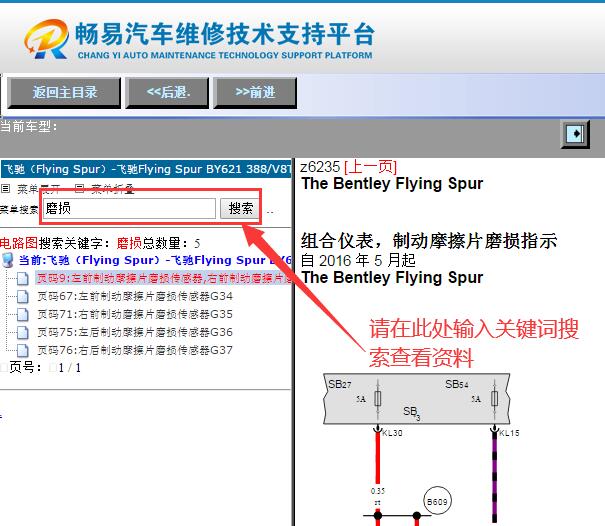This screenshot has width=605, height=526.
Task: Click the document icon beside 页码76
Action: 23,350
